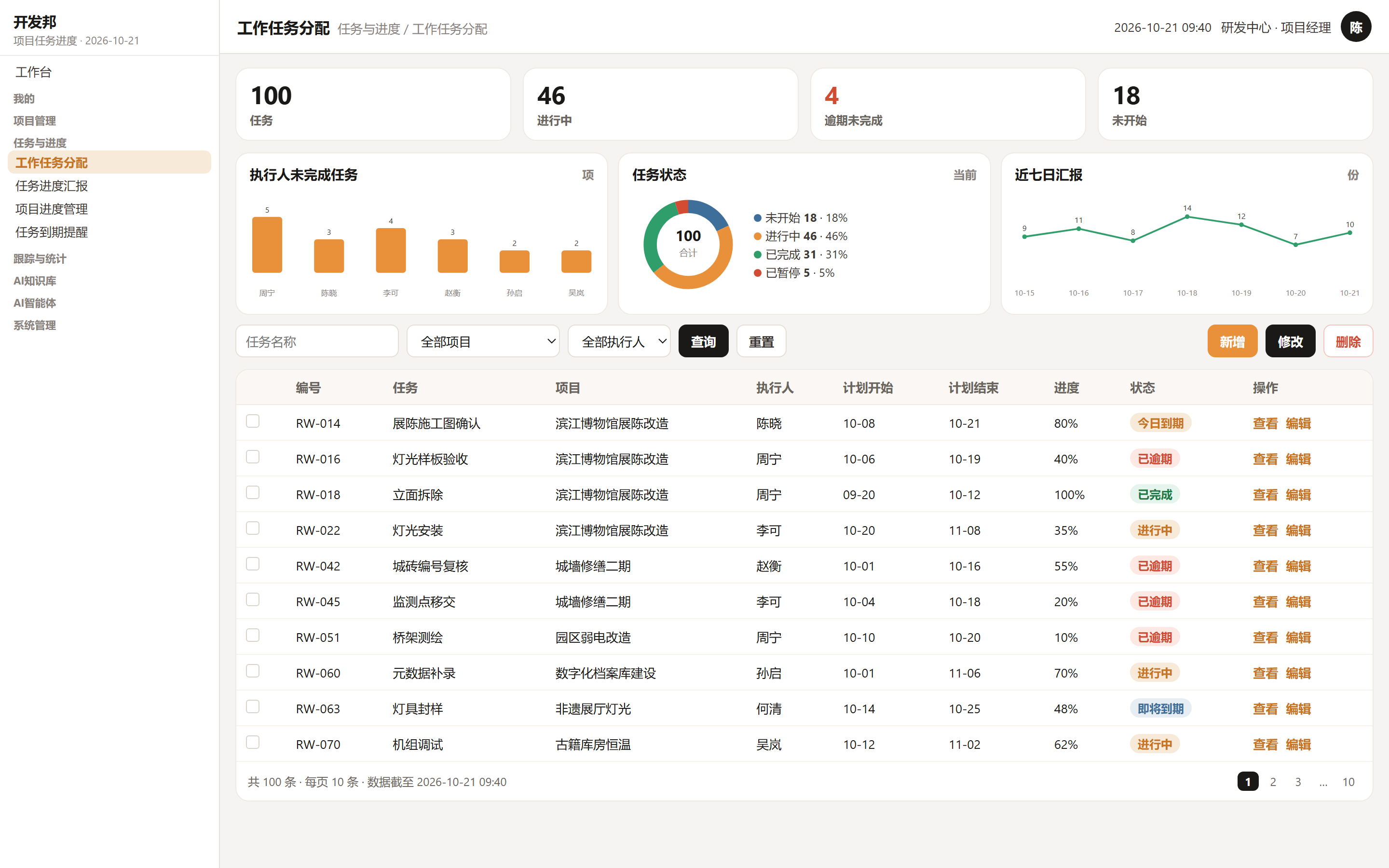Select the RW-016 row checkbox
Screen dimensions: 1389x868
[253, 457]
